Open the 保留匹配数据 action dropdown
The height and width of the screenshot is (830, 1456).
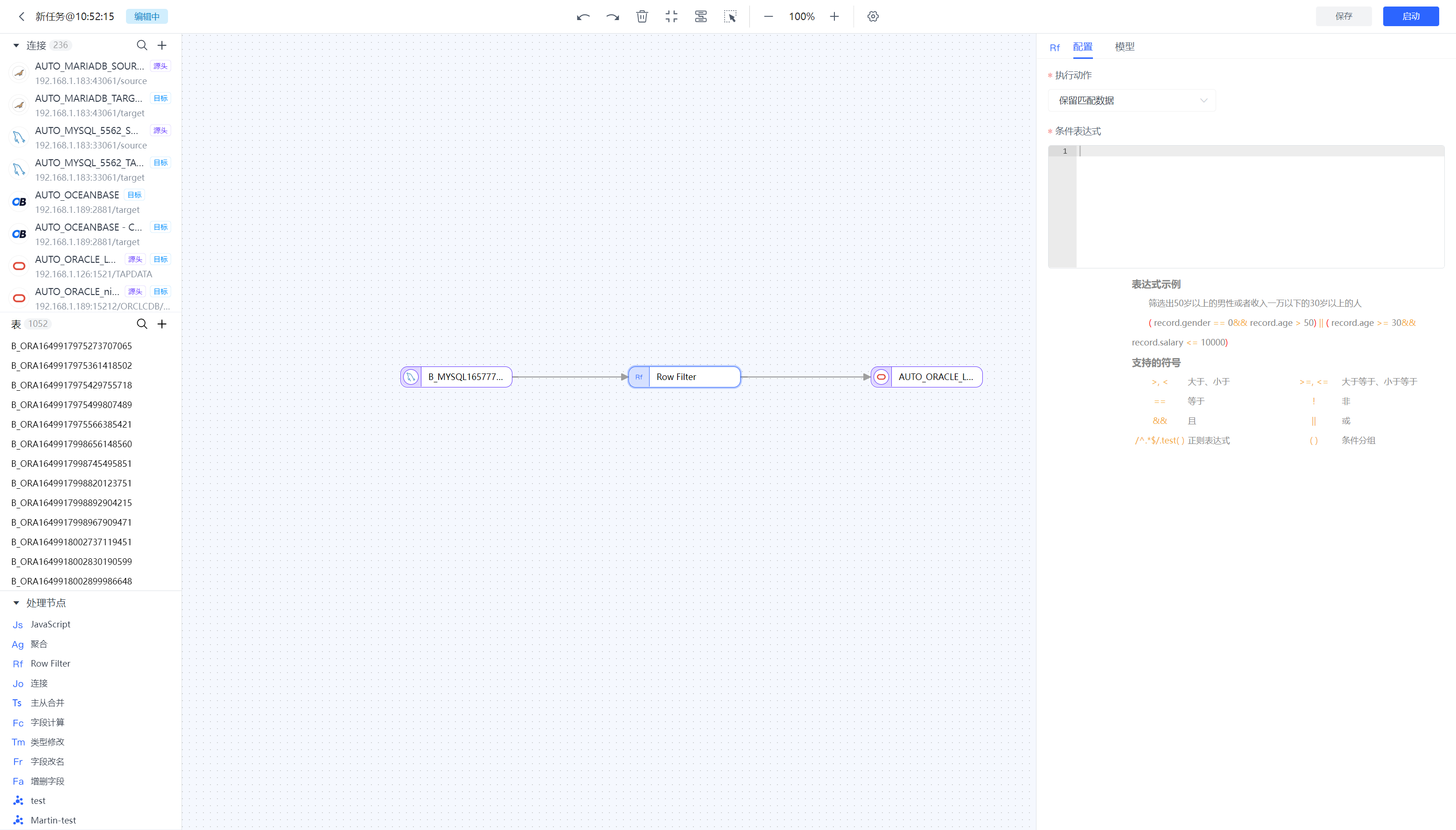(1131, 100)
